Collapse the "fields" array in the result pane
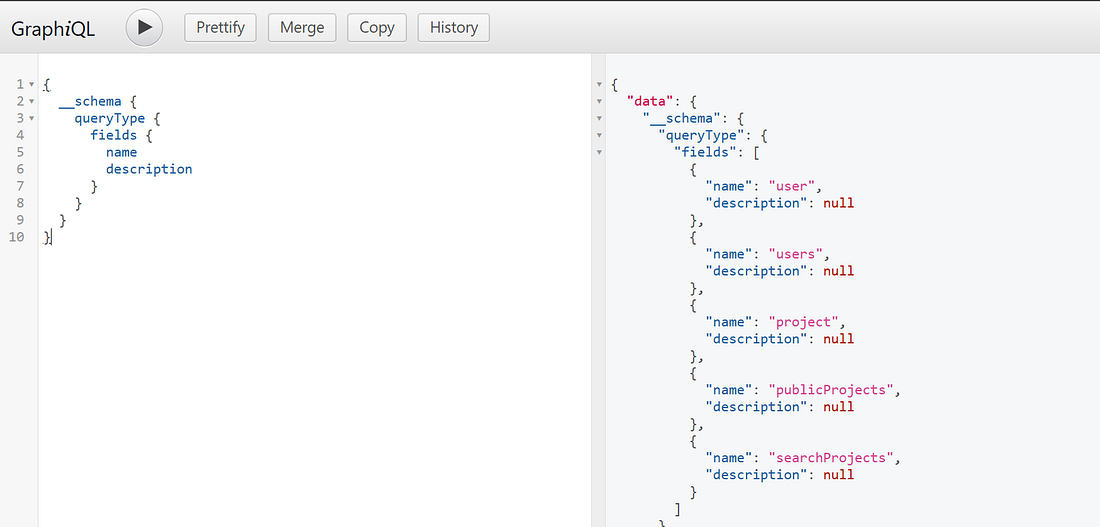 coord(598,152)
